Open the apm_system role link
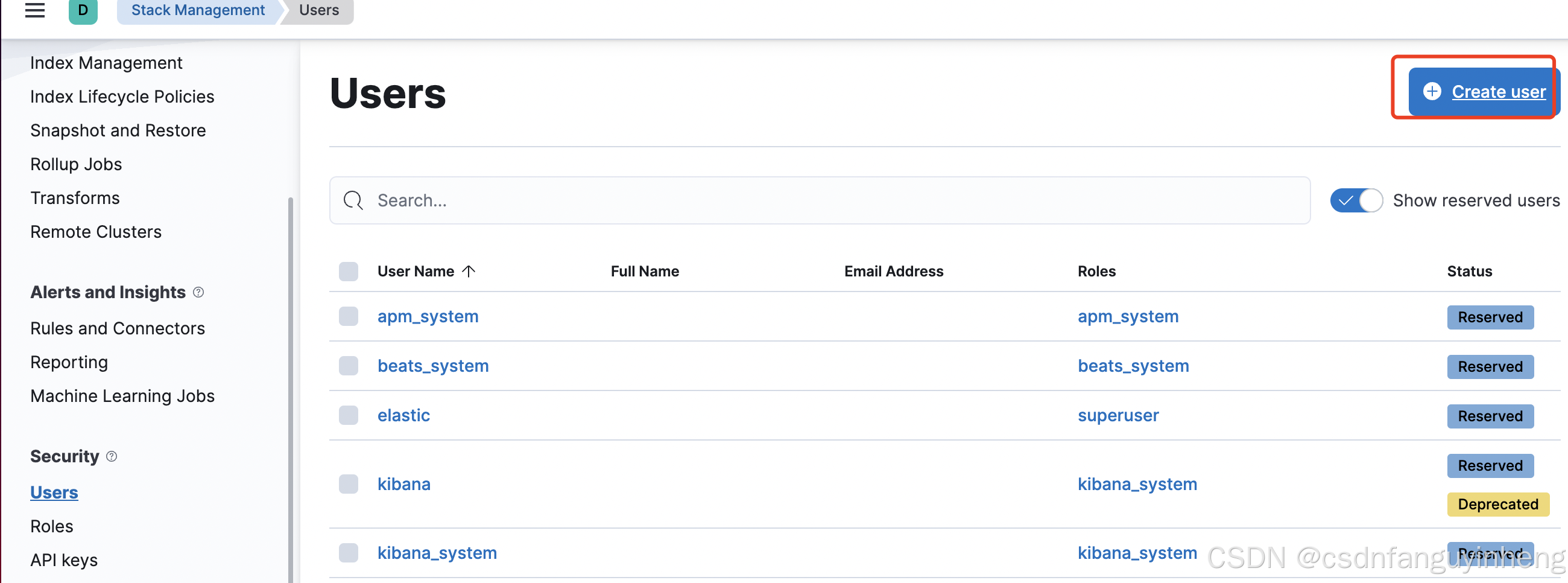1568x583 pixels. click(x=1128, y=316)
